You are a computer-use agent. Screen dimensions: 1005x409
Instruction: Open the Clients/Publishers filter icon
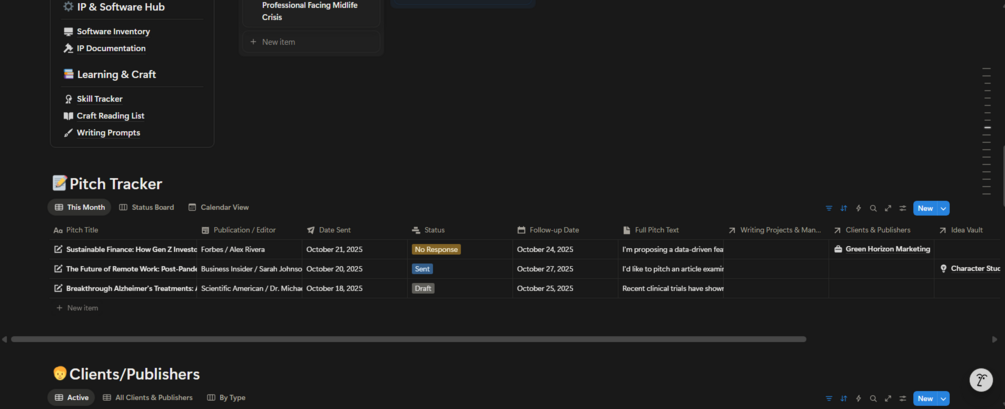tap(829, 398)
